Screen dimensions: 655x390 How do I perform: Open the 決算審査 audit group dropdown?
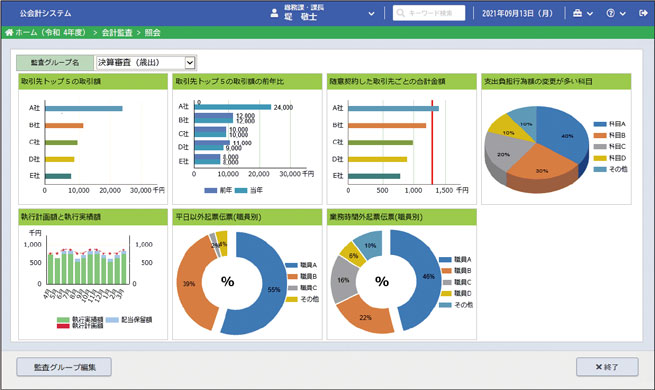click(146, 63)
